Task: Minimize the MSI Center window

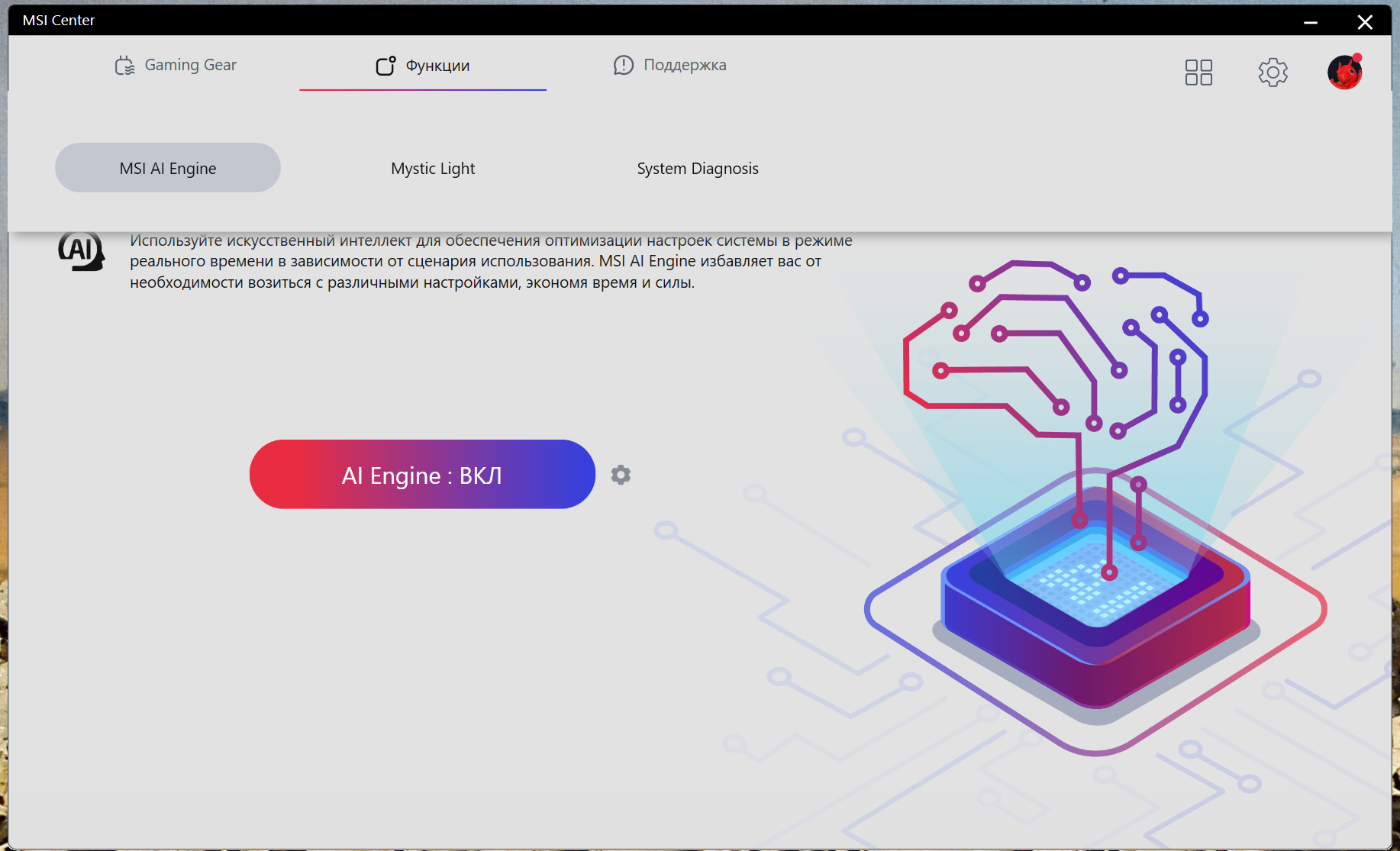Action: click(x=1311, y=22)
